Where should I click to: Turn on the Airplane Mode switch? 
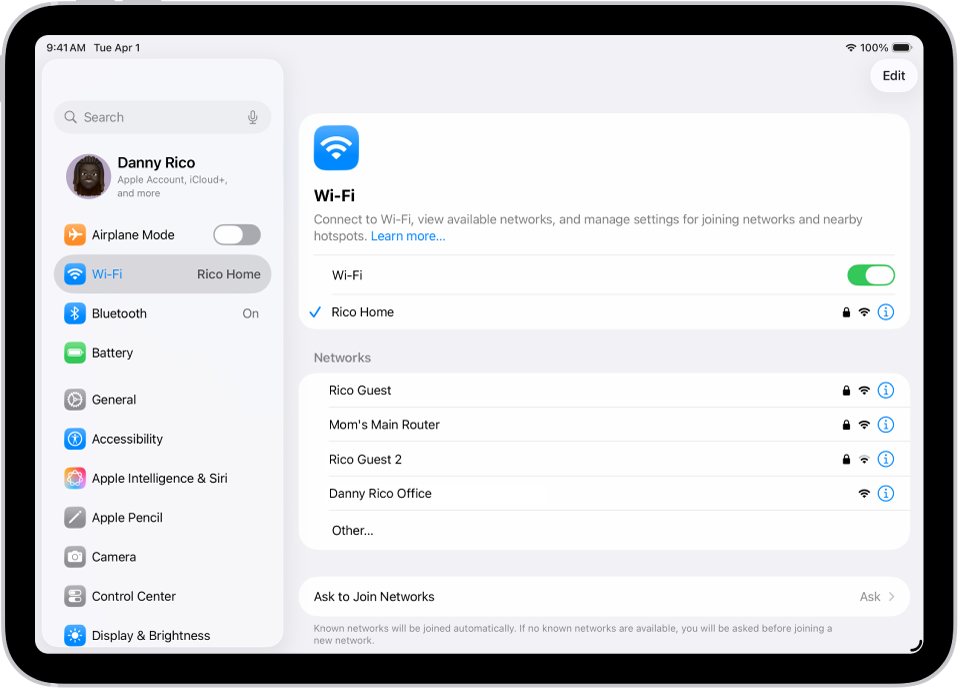(x=237, y=234)
